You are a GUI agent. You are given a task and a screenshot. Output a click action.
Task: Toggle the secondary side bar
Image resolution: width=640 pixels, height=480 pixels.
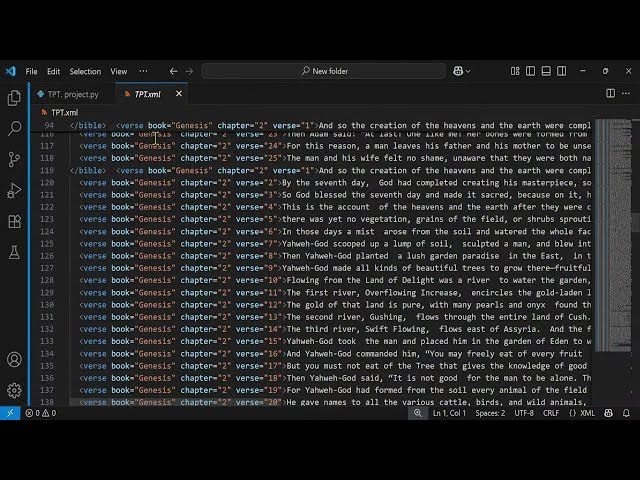tap(562, 71)
